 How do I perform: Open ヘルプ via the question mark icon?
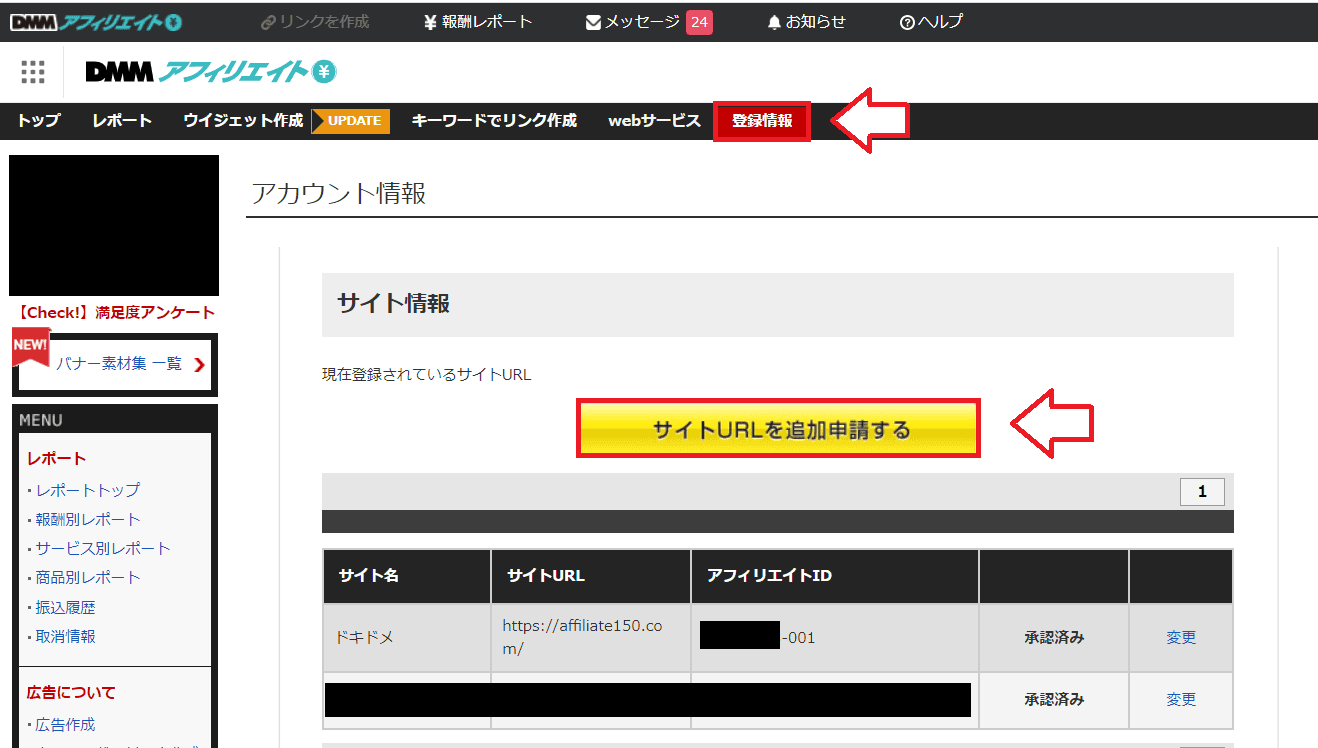point(906,21)
